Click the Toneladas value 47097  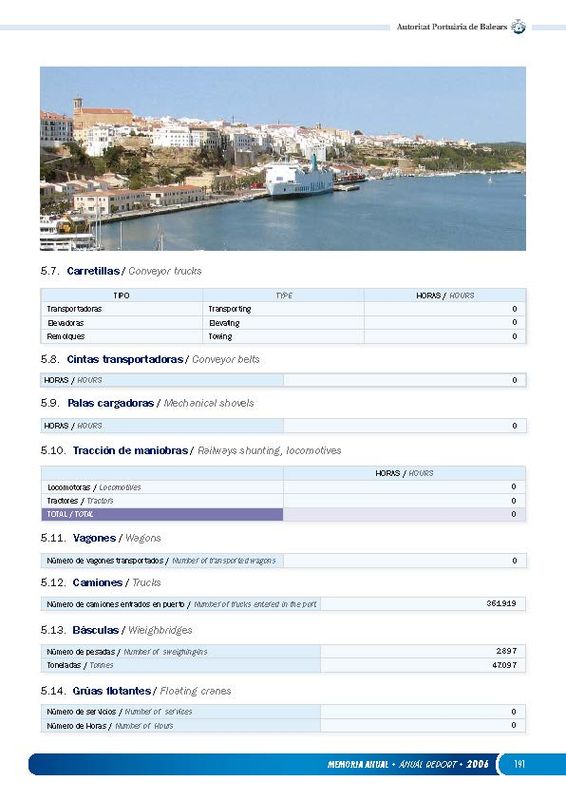click(x=504, y=665)
